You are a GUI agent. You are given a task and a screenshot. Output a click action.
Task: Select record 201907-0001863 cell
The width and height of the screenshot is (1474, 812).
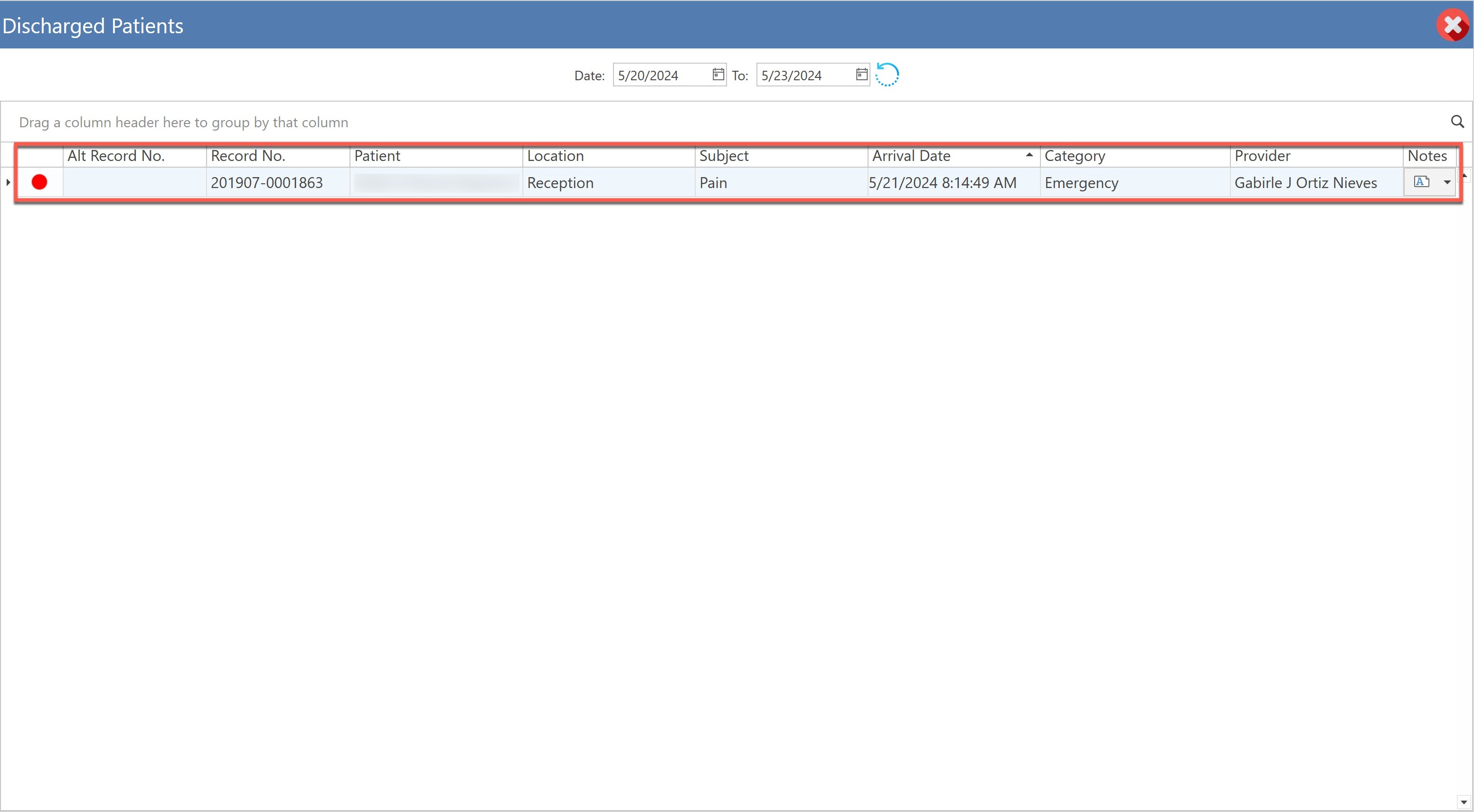coord(267,183)
